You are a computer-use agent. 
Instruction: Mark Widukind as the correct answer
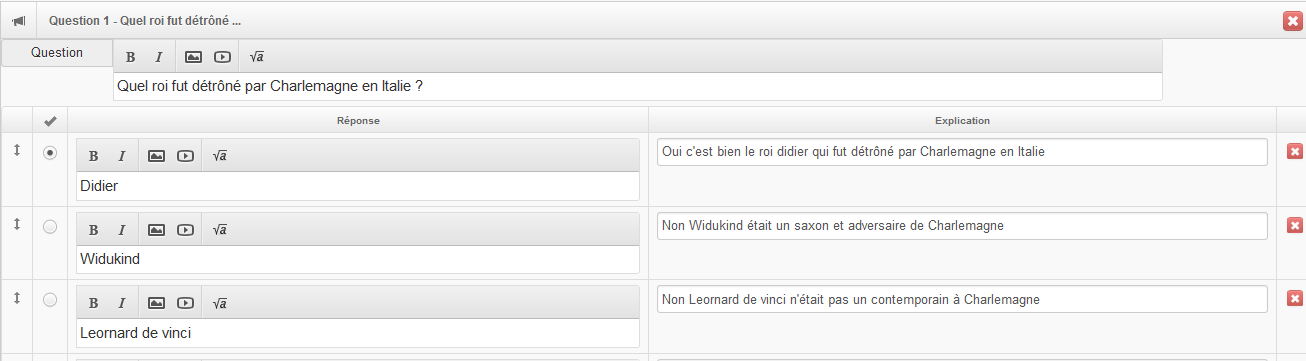(50, 227)
